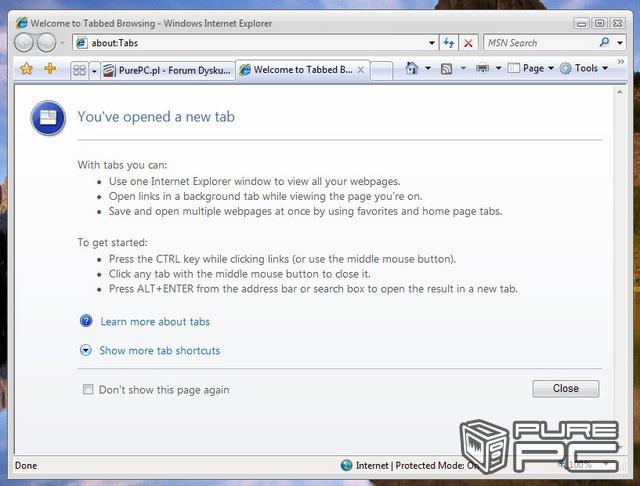Screen dimensions: 640x486
Task: Expand "Show more tab shortcuts"
Action: tap(159, 350)
